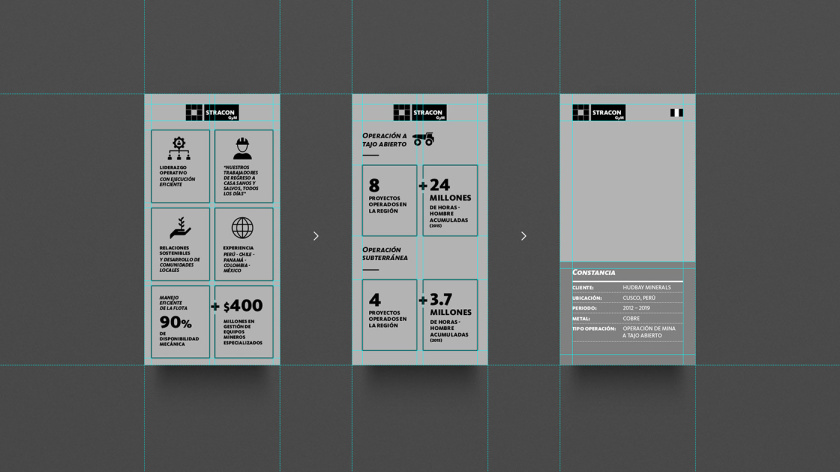The width and height of the screenshot is (840, 472).
Task: Click the worker with hard hat icon
Action: (x=242, y=148)
